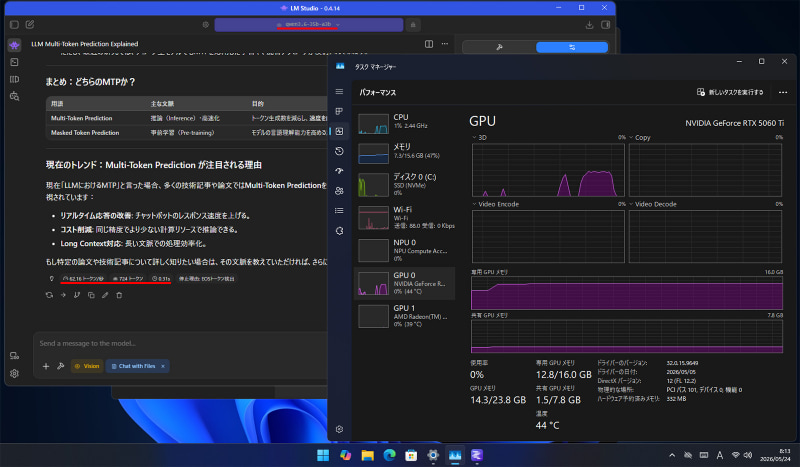Branch the conversation from this message
The height and width of the screenshot is (467, 800).
pyautogui.click(x=77, y=295)
